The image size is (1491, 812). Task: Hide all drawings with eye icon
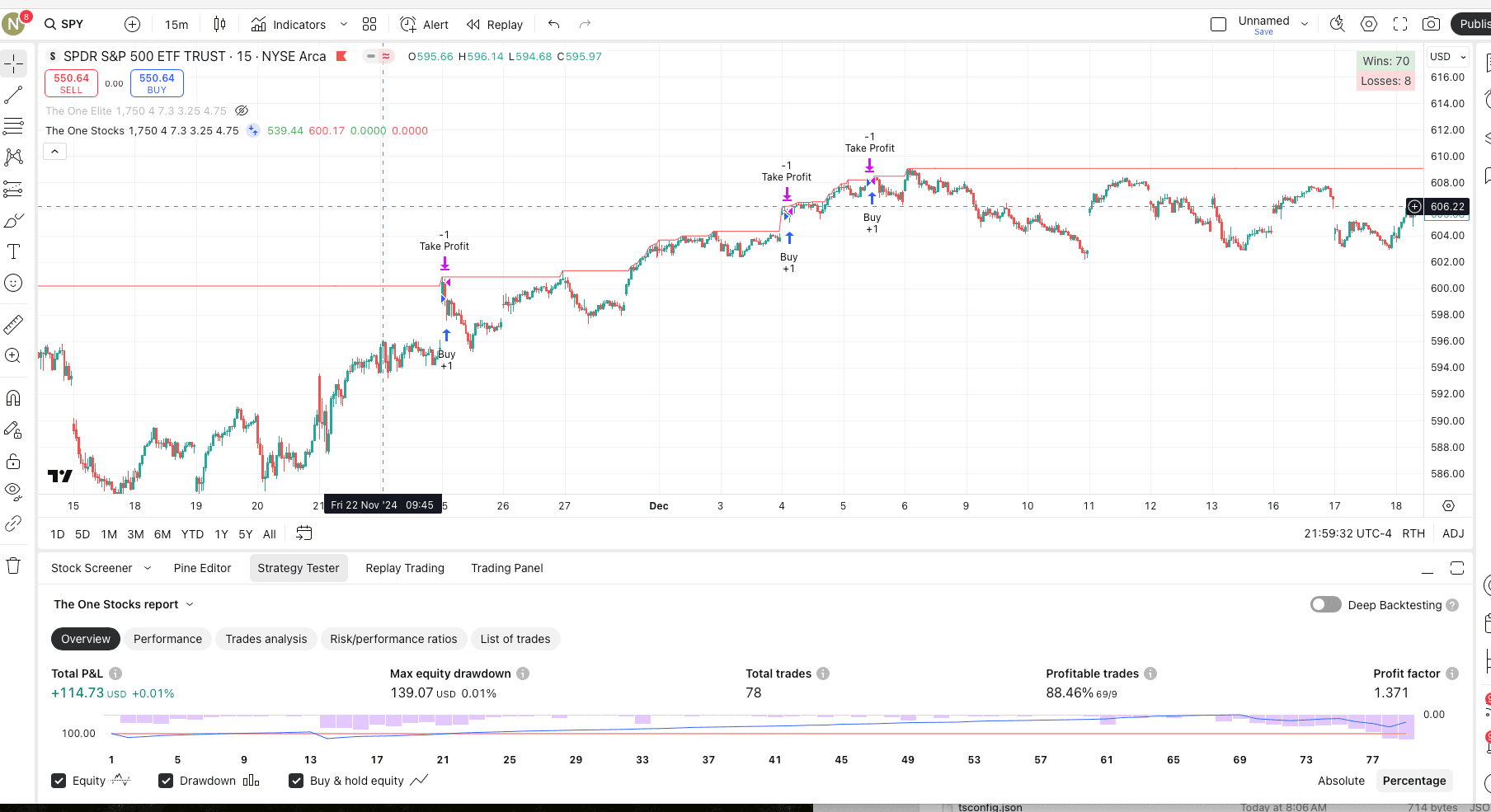coord(14,491)
